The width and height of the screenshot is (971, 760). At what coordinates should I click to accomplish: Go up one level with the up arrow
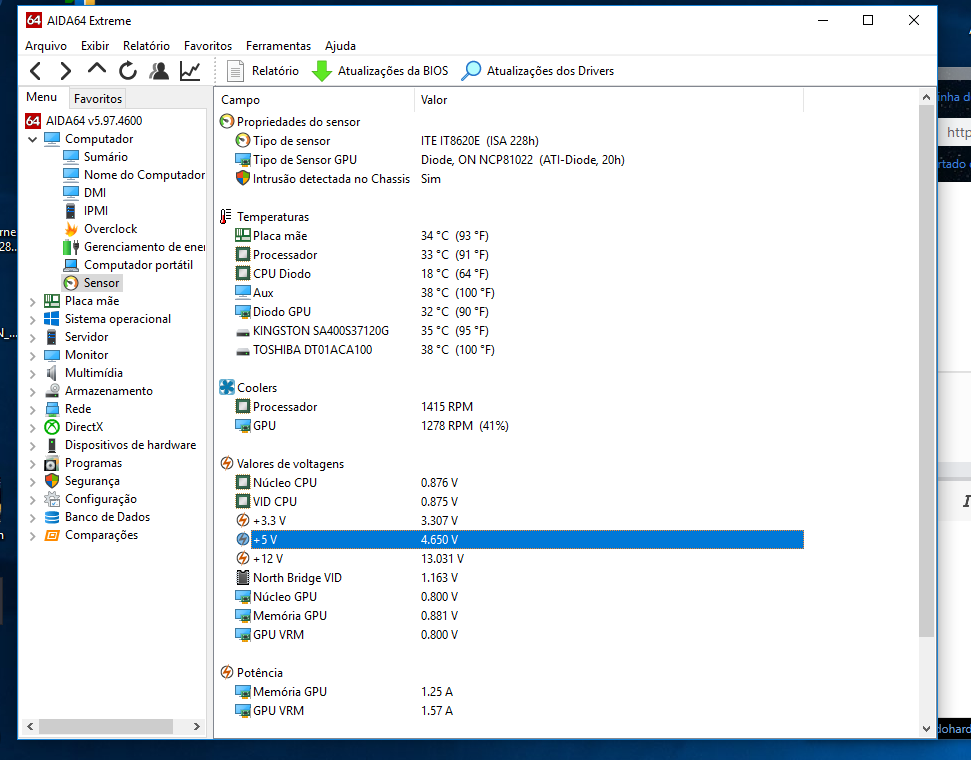coord(97,70)
